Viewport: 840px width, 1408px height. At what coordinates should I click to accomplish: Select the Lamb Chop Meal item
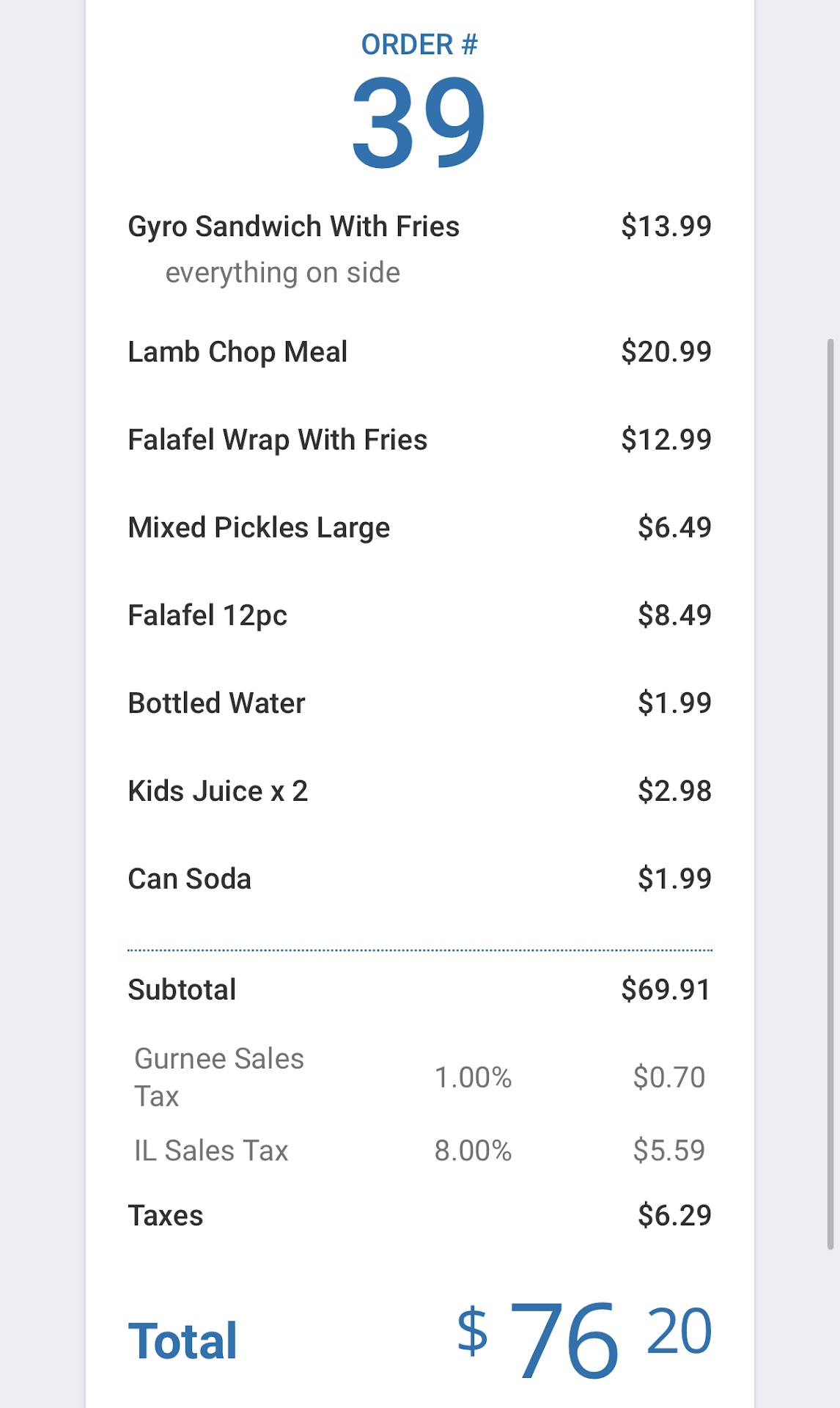[x=237, y=352]
